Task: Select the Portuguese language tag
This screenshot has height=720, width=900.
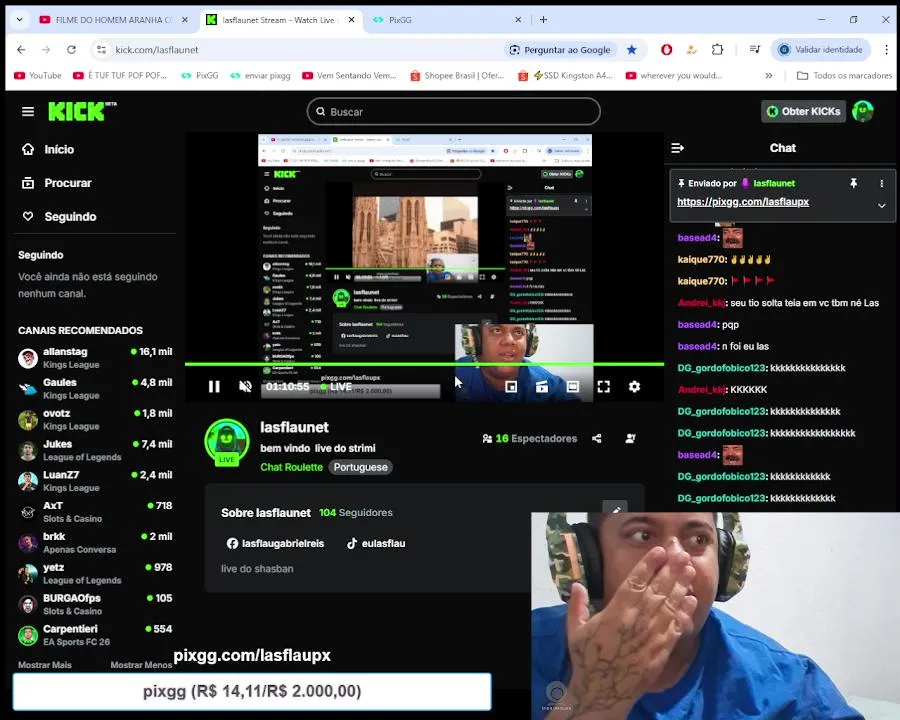Action: pos(360,467)
